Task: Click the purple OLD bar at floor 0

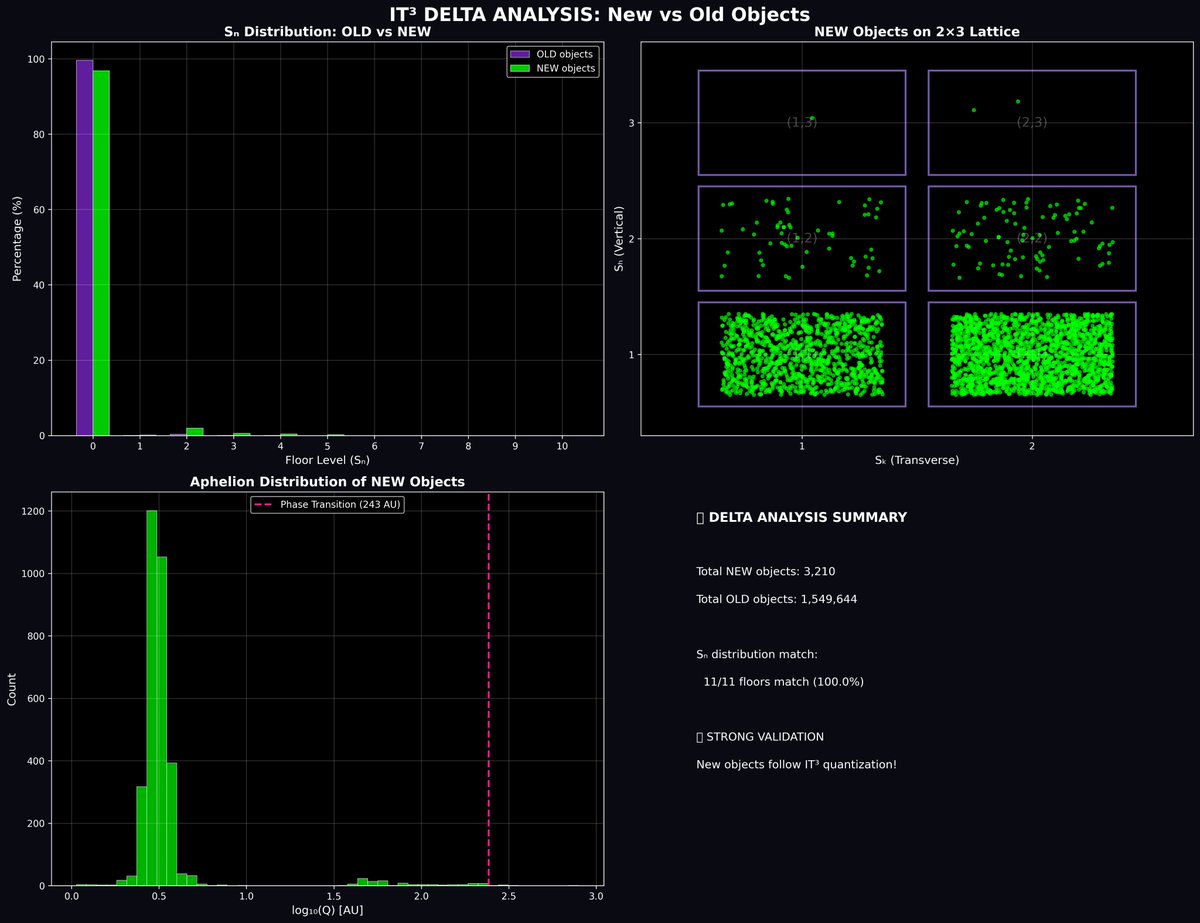Action: [85, 248]
